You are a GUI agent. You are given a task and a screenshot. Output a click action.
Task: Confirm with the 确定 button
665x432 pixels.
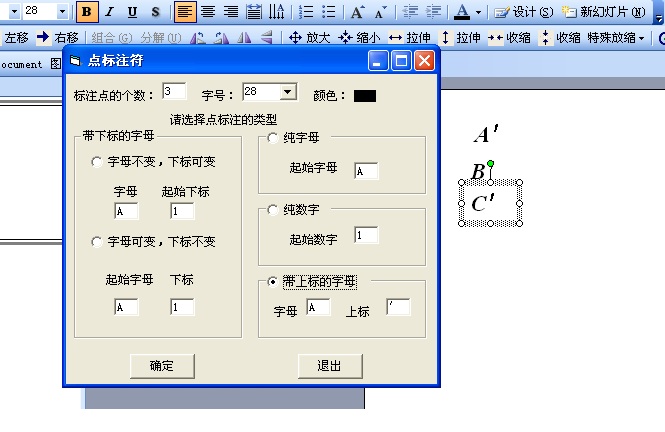[162, 366]
